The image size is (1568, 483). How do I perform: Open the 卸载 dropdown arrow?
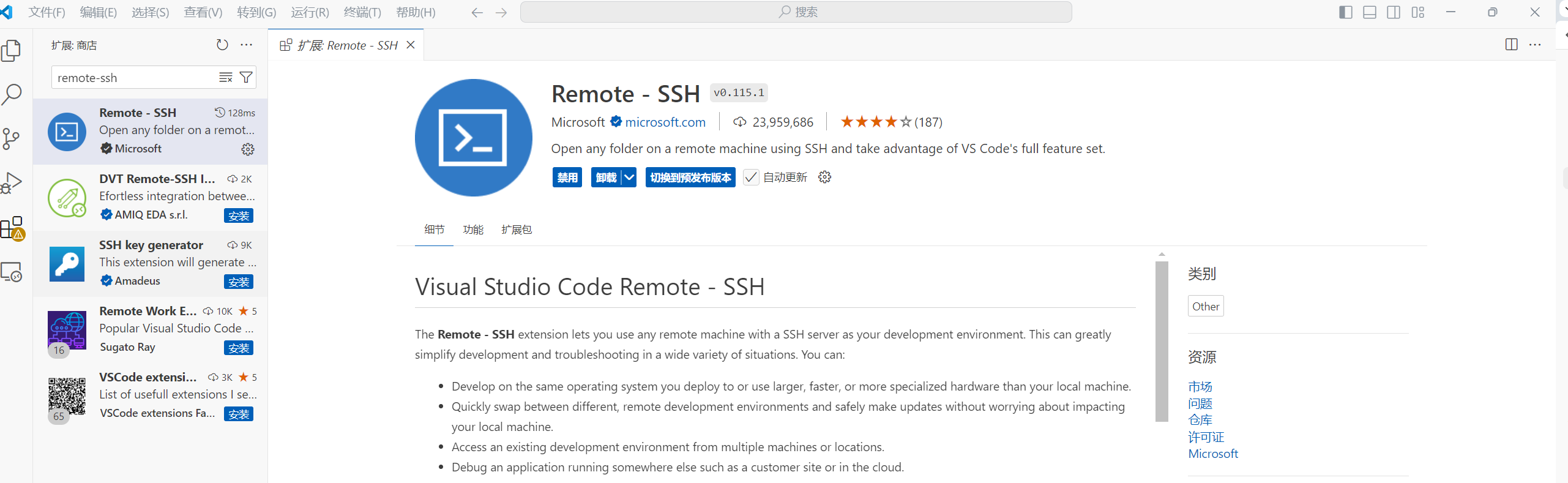click(x=629, y=178)
